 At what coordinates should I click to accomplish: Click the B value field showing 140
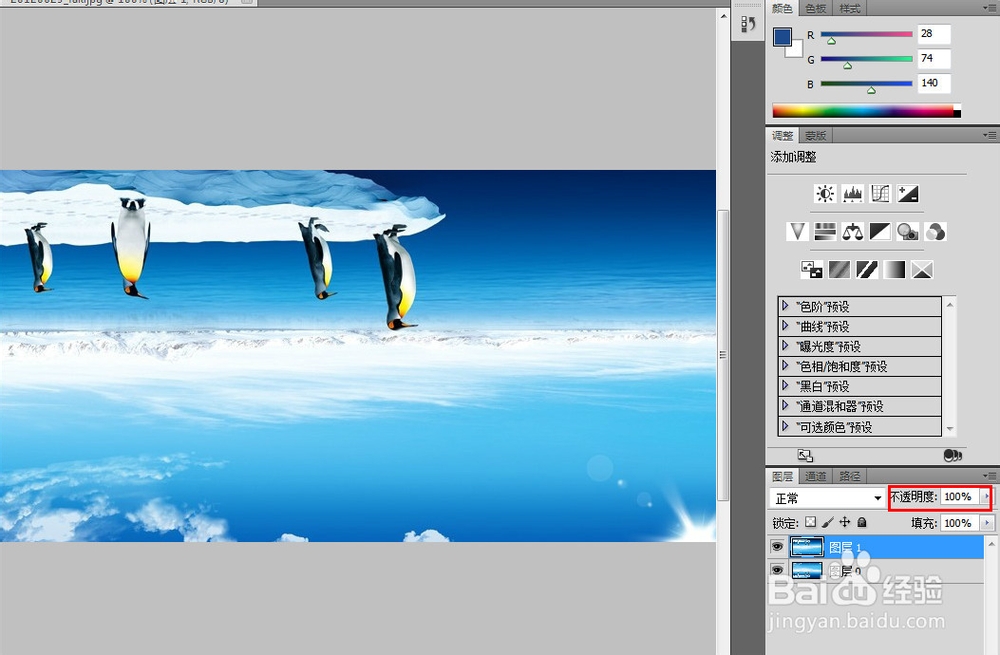click(x=934, y=83)
